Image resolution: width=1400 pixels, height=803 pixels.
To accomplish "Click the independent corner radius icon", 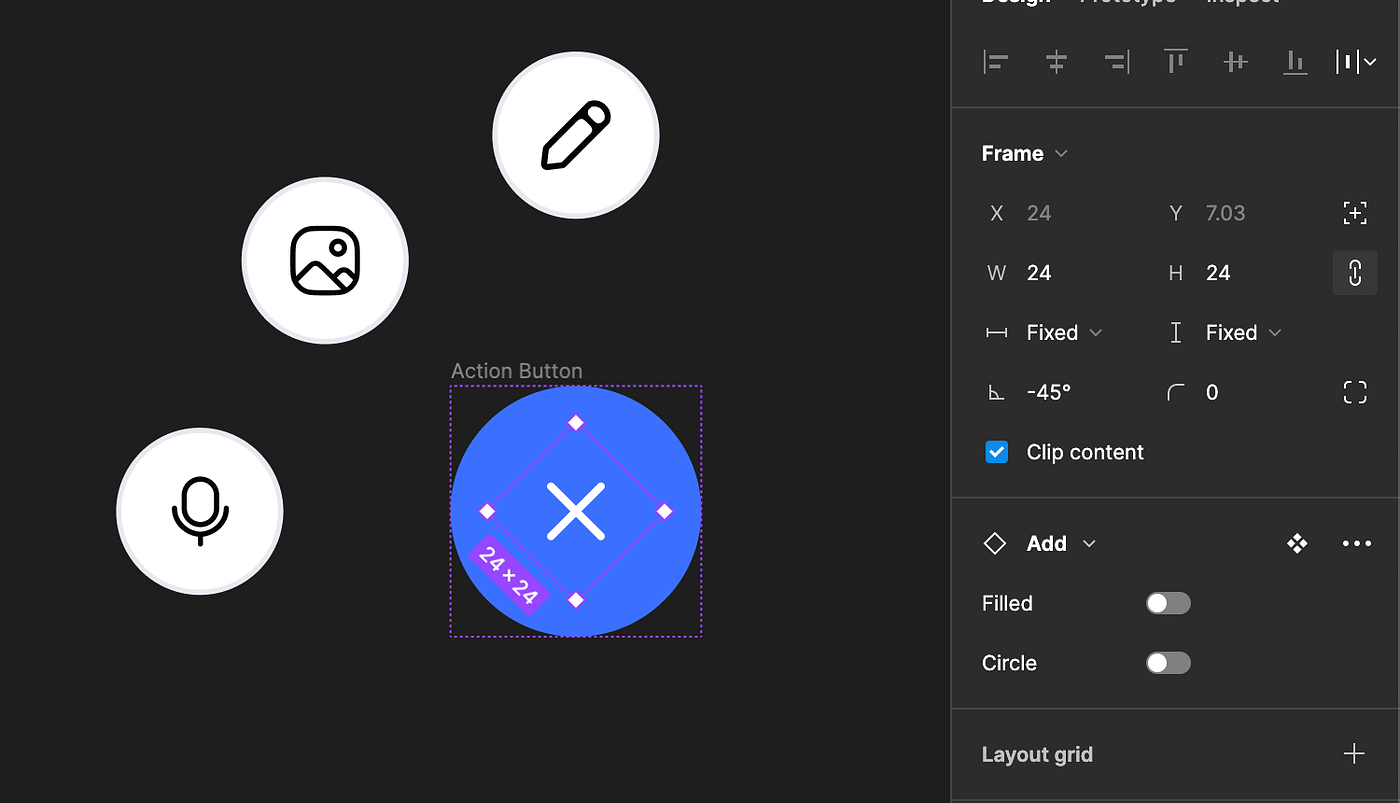I will click(1355, 391).
